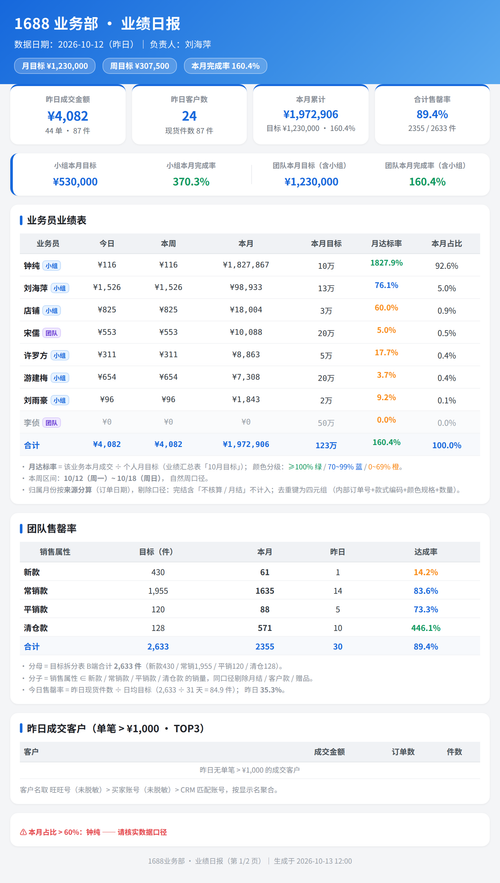Click 新款's 达成率 14.2%

(x=426, y=572)
